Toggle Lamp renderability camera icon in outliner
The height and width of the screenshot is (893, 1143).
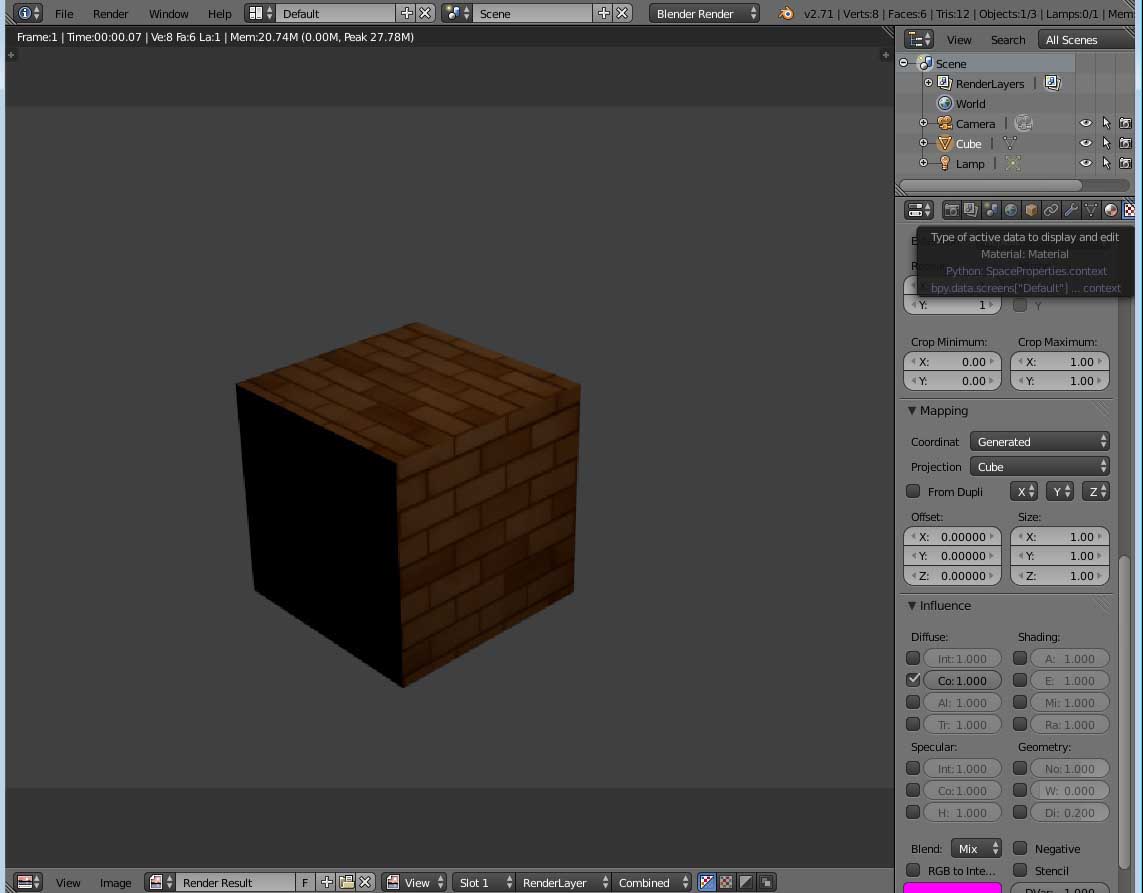pyautogui.click(x=1125, y=163)
